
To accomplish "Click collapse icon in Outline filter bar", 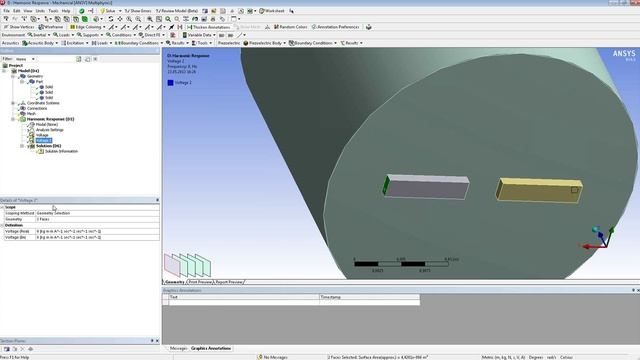I will click(87, 59).
